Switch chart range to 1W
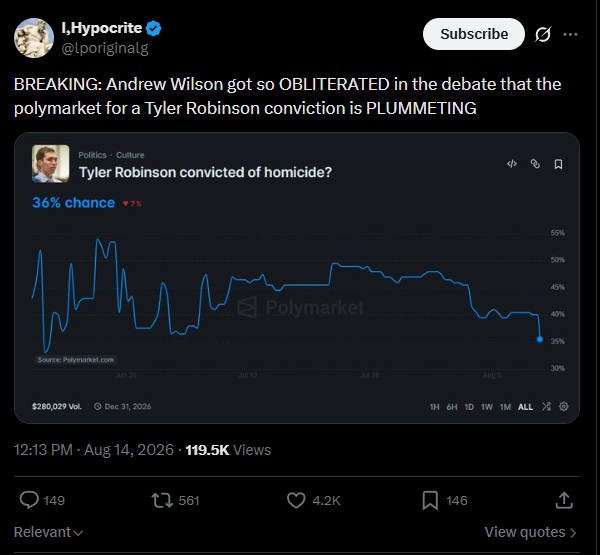This screenshot has width=600, height=555. (487, 407)
